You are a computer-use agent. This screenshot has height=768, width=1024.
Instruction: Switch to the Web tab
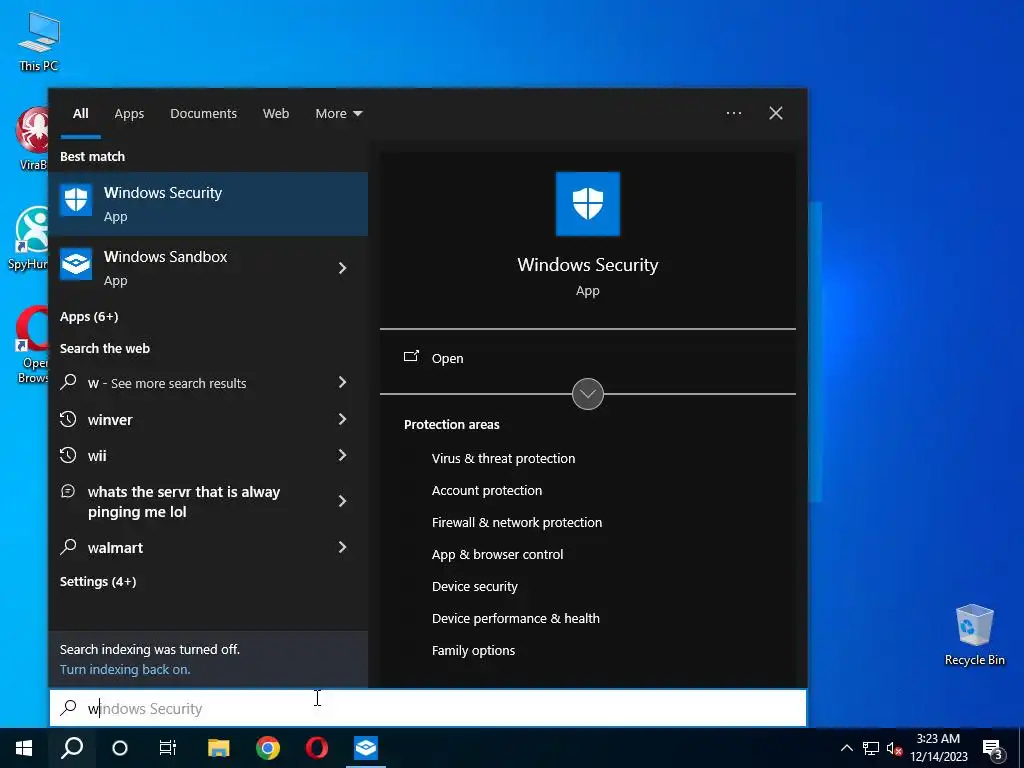[276, 114]
